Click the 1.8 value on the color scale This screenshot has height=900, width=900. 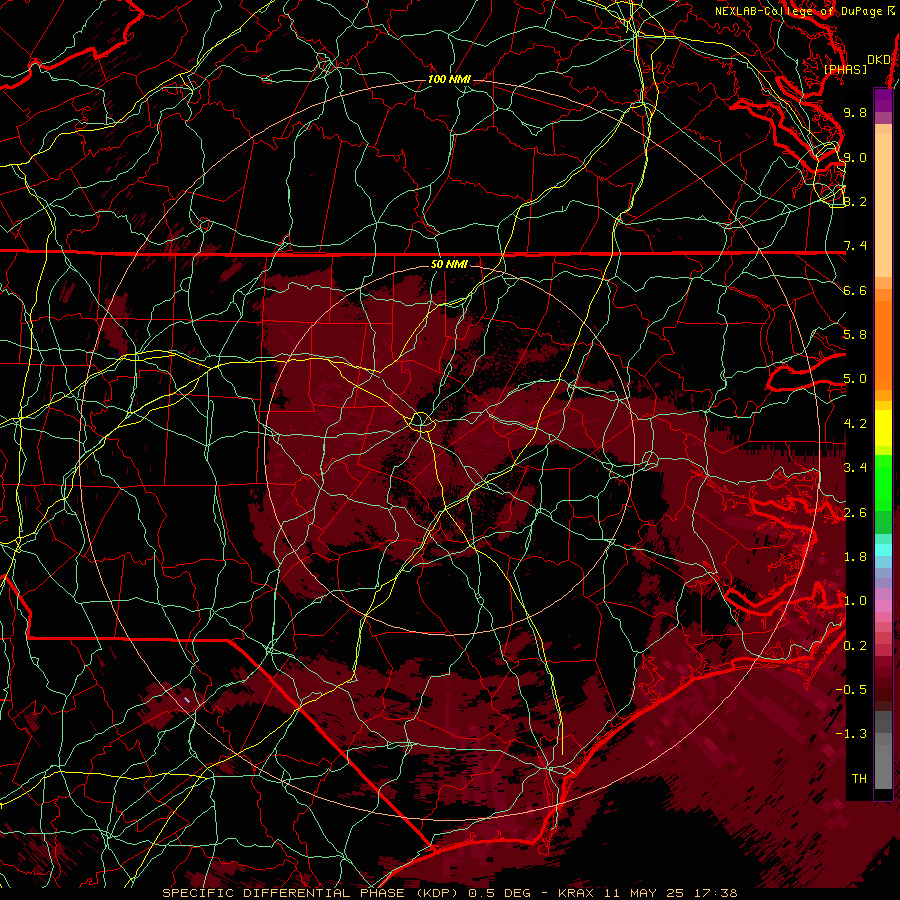tap(855, 557)
